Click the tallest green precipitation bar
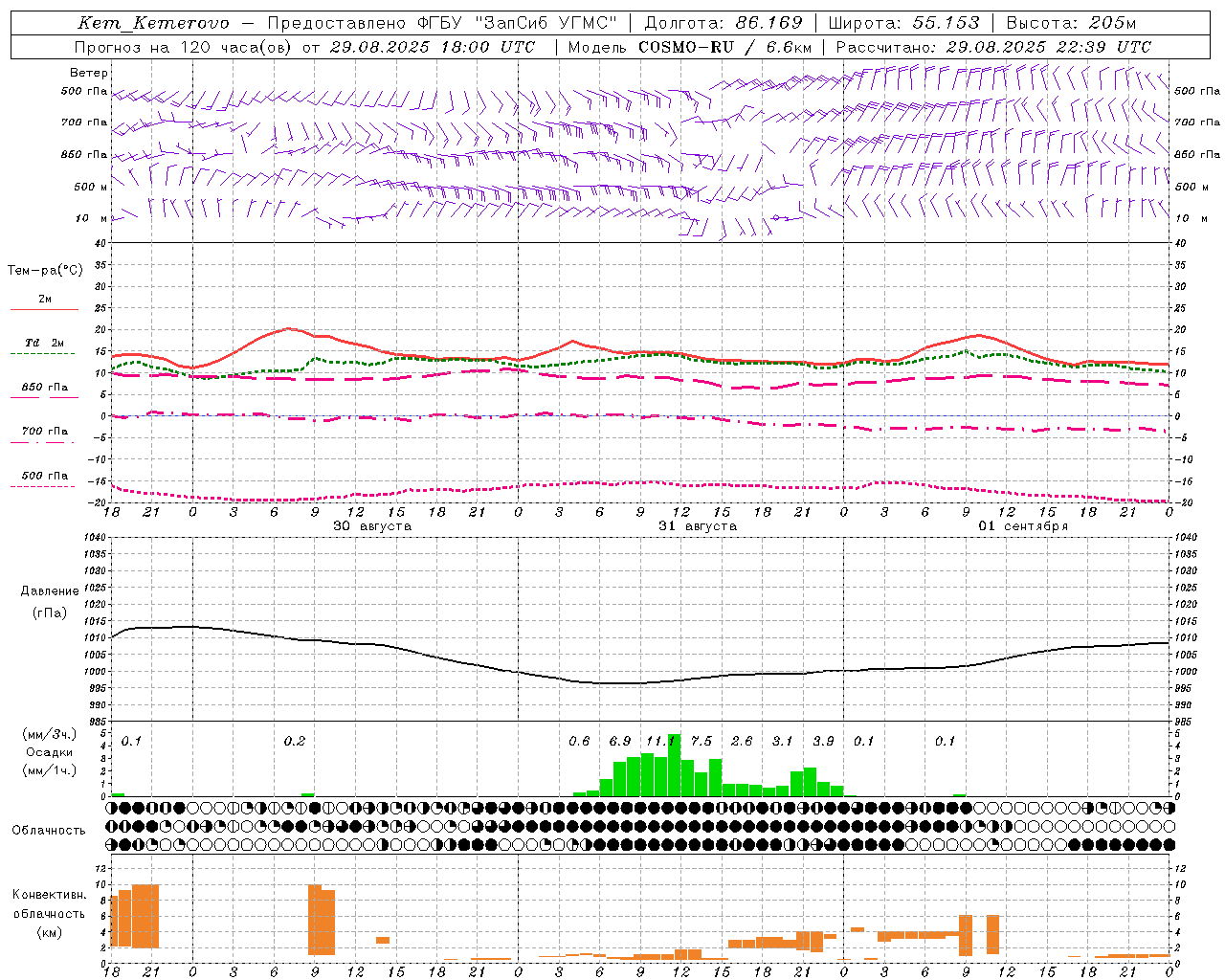This screenshot has width=1225, height=980. pyautogui.click(x=674, y=766)
